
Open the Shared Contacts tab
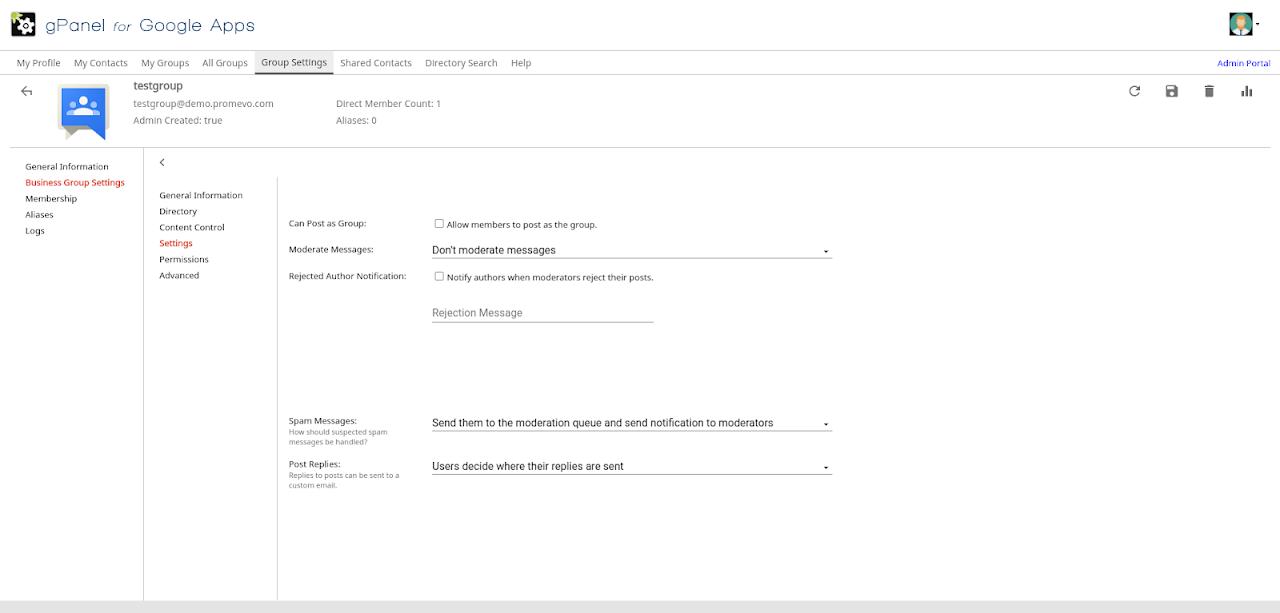coord(375,63)
